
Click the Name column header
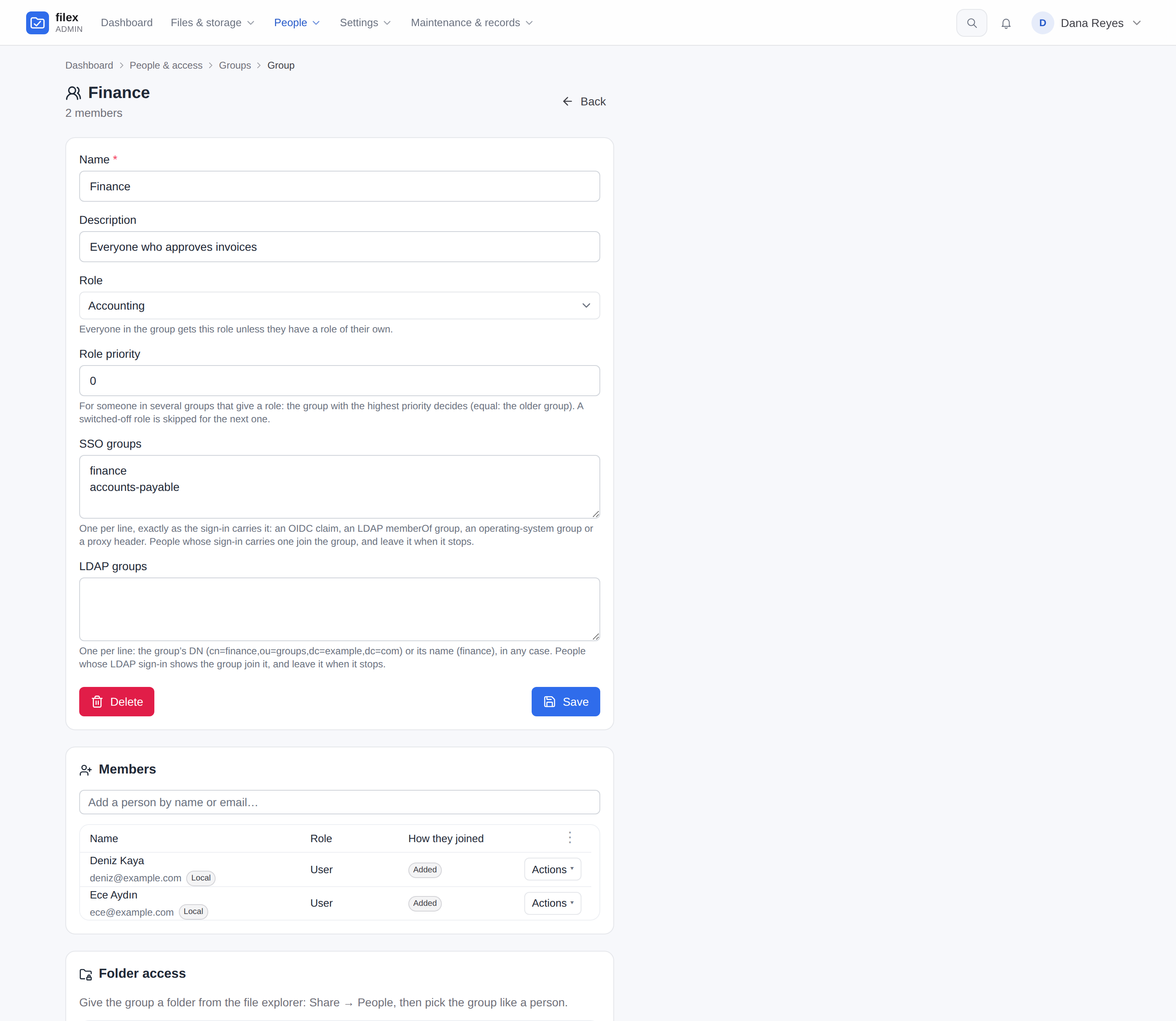(x=104, y=839)
